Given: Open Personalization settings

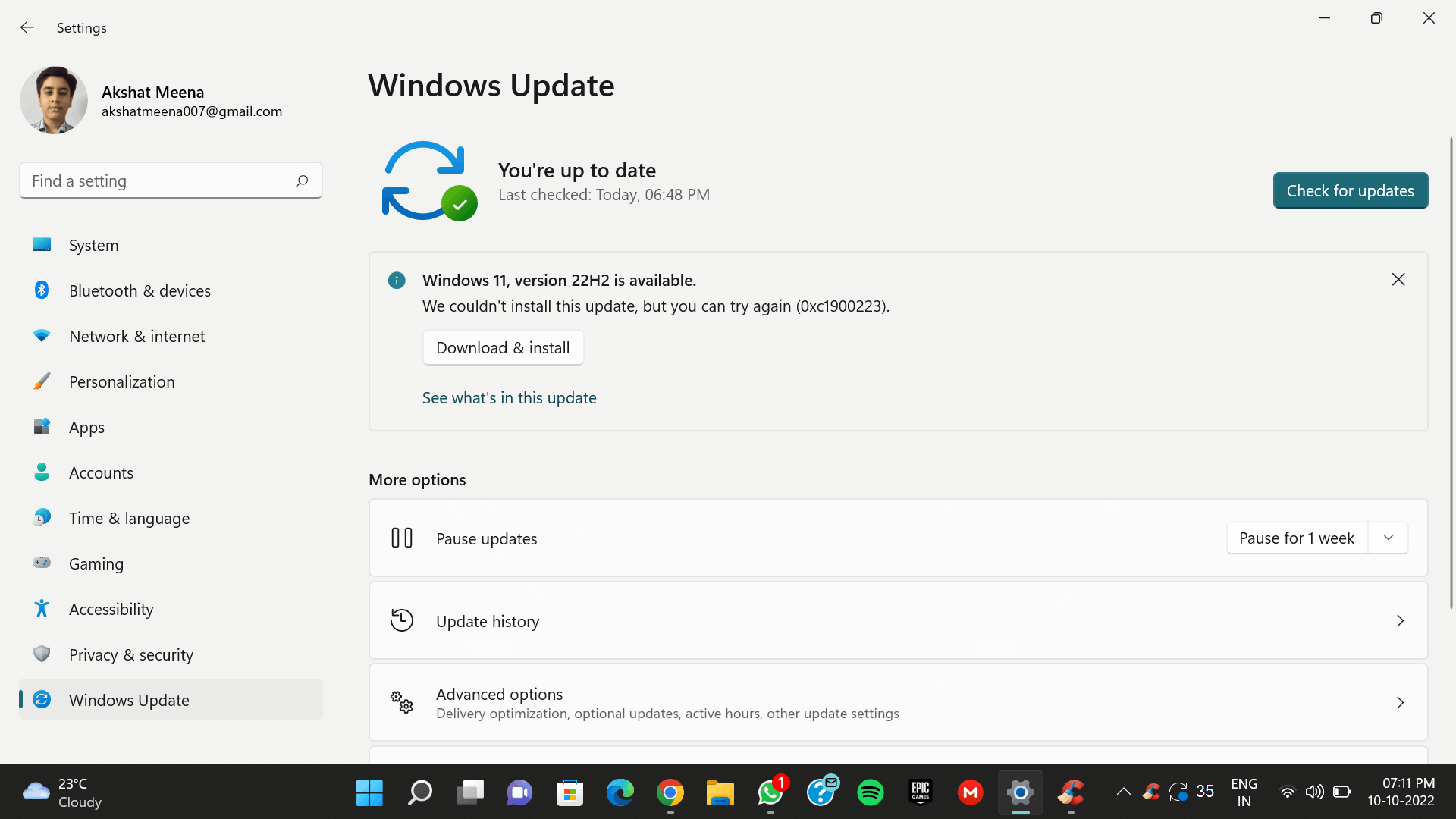Looking at the screenshot, I should coord(171,381).
